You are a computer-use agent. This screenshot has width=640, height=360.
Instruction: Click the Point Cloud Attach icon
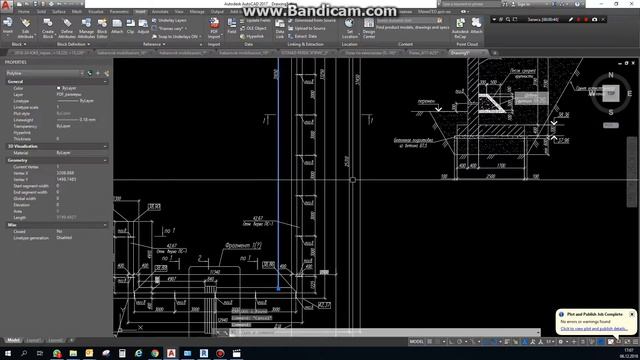point(476,26)
